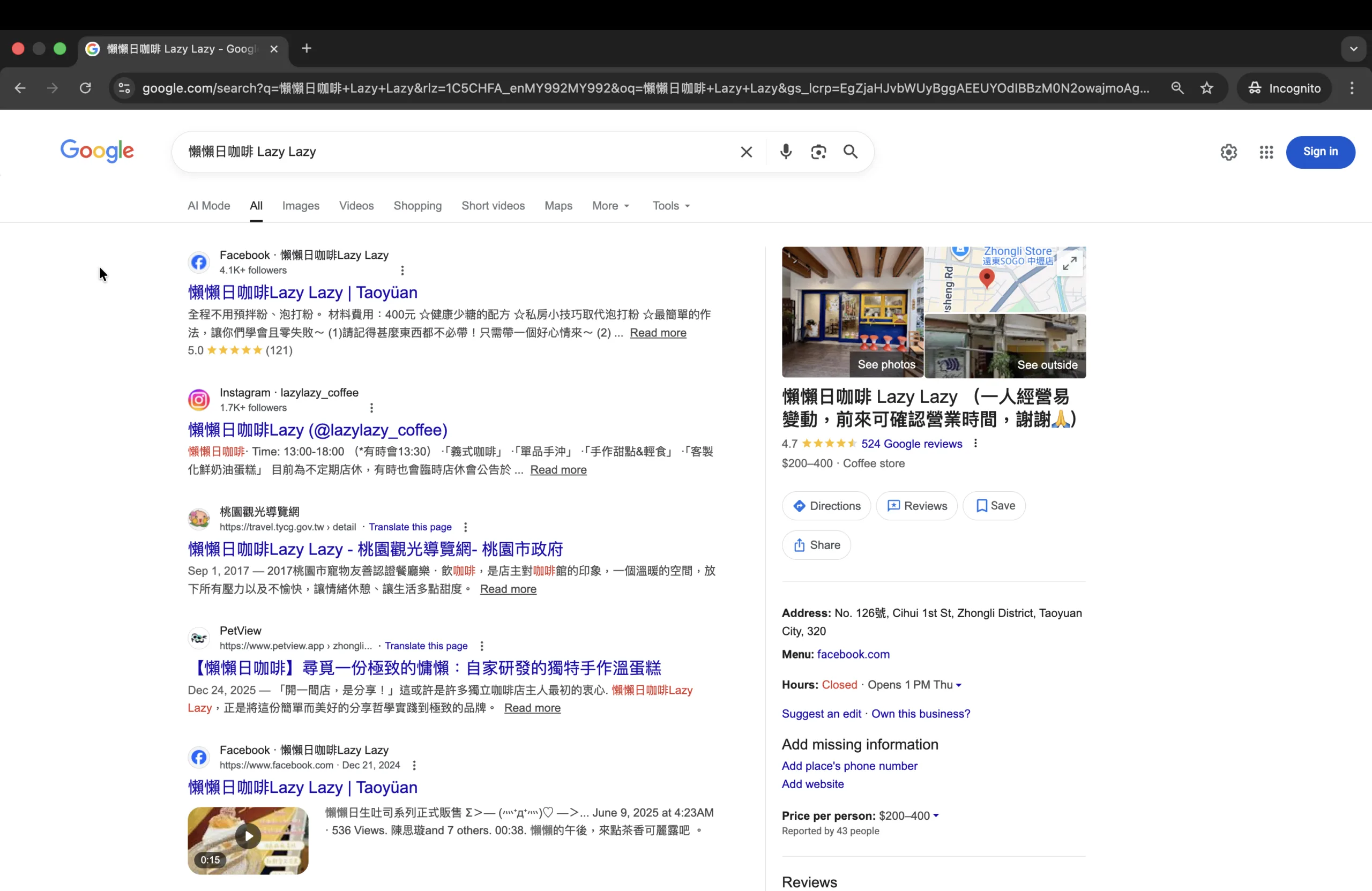Expand the price per person breakdown

click(936, 815)
